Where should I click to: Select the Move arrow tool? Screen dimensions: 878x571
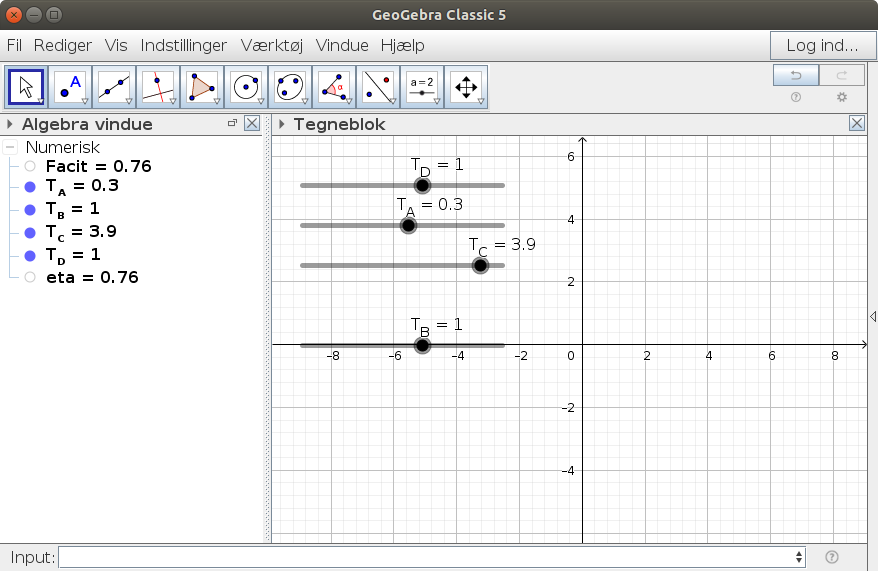26,87
